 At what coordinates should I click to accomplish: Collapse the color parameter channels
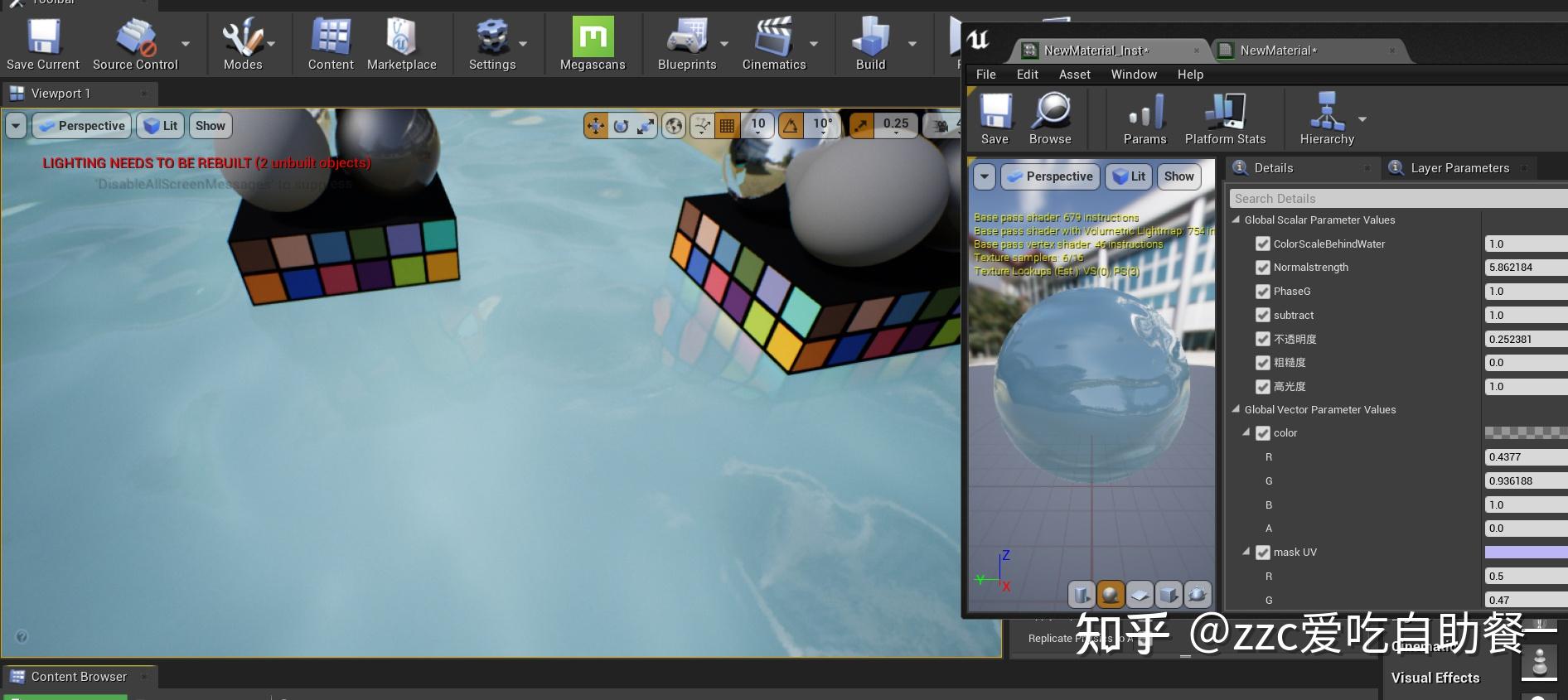(x=1246, y=432)
